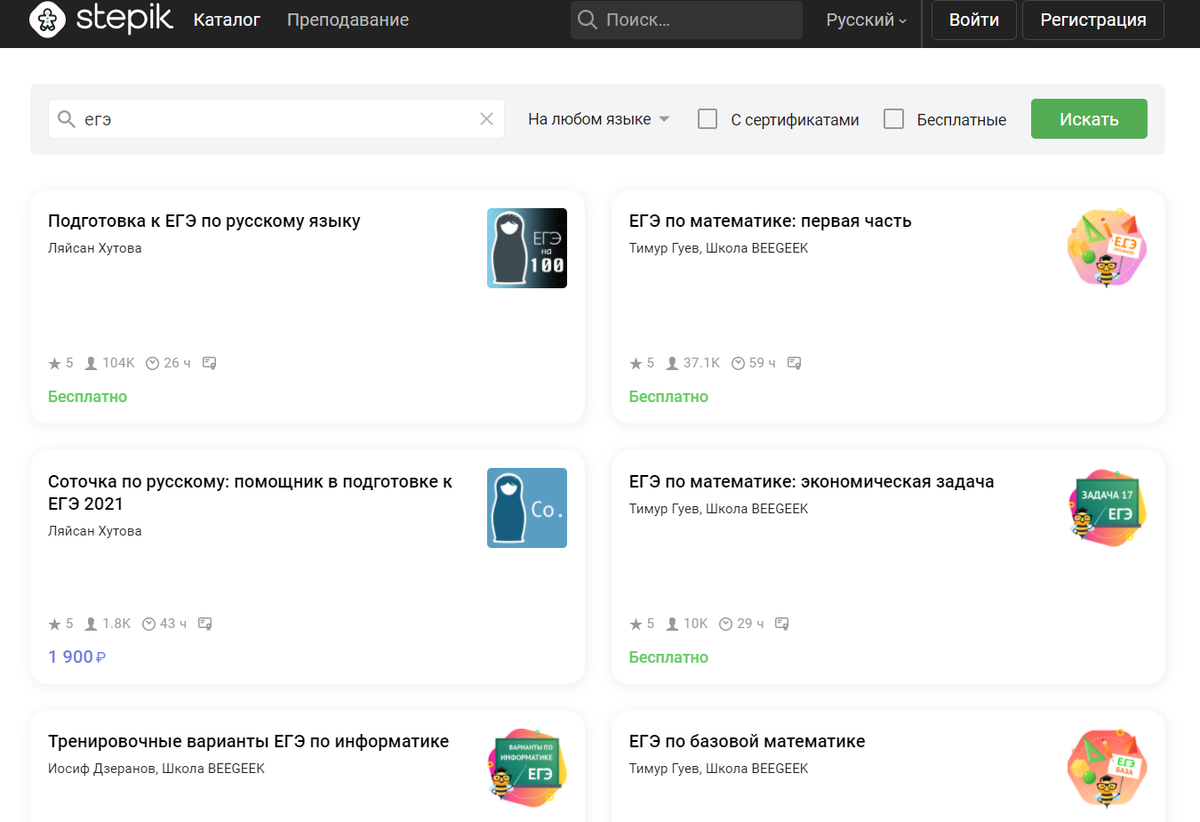Go to the 'Каталог' menu item
This screenshot has width=1200, height=822.
click(227, 20)
